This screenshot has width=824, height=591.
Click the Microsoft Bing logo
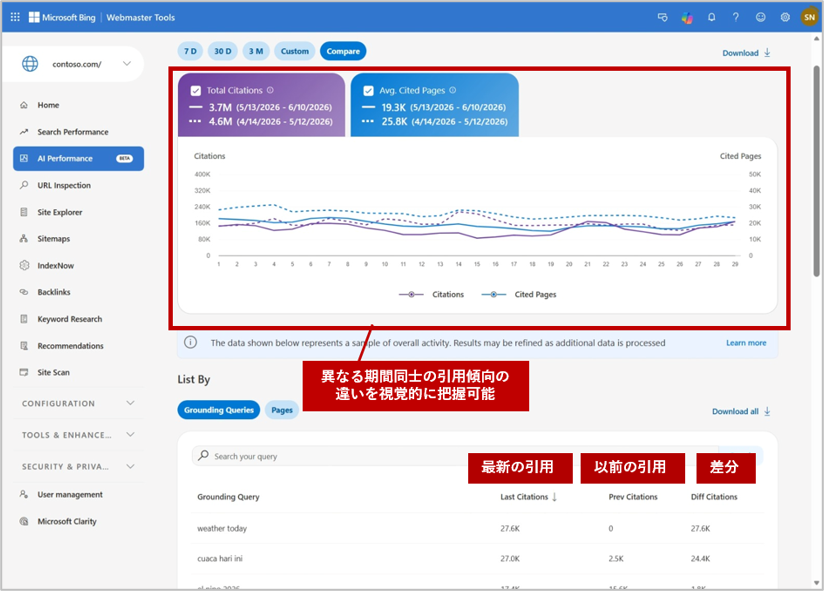point(62,17)
